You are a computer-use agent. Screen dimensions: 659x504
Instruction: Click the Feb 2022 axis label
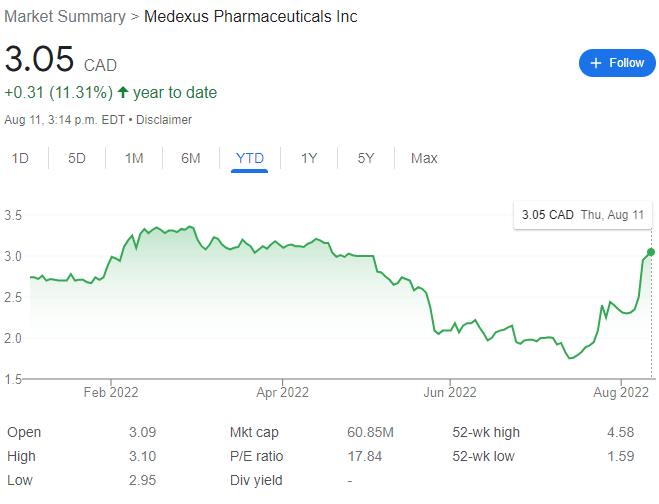(x=111, y=392)
